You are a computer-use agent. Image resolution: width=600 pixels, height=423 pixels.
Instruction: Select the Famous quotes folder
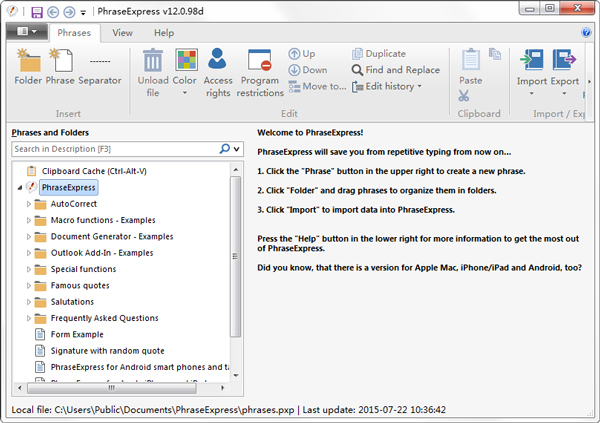coord(80,286)
